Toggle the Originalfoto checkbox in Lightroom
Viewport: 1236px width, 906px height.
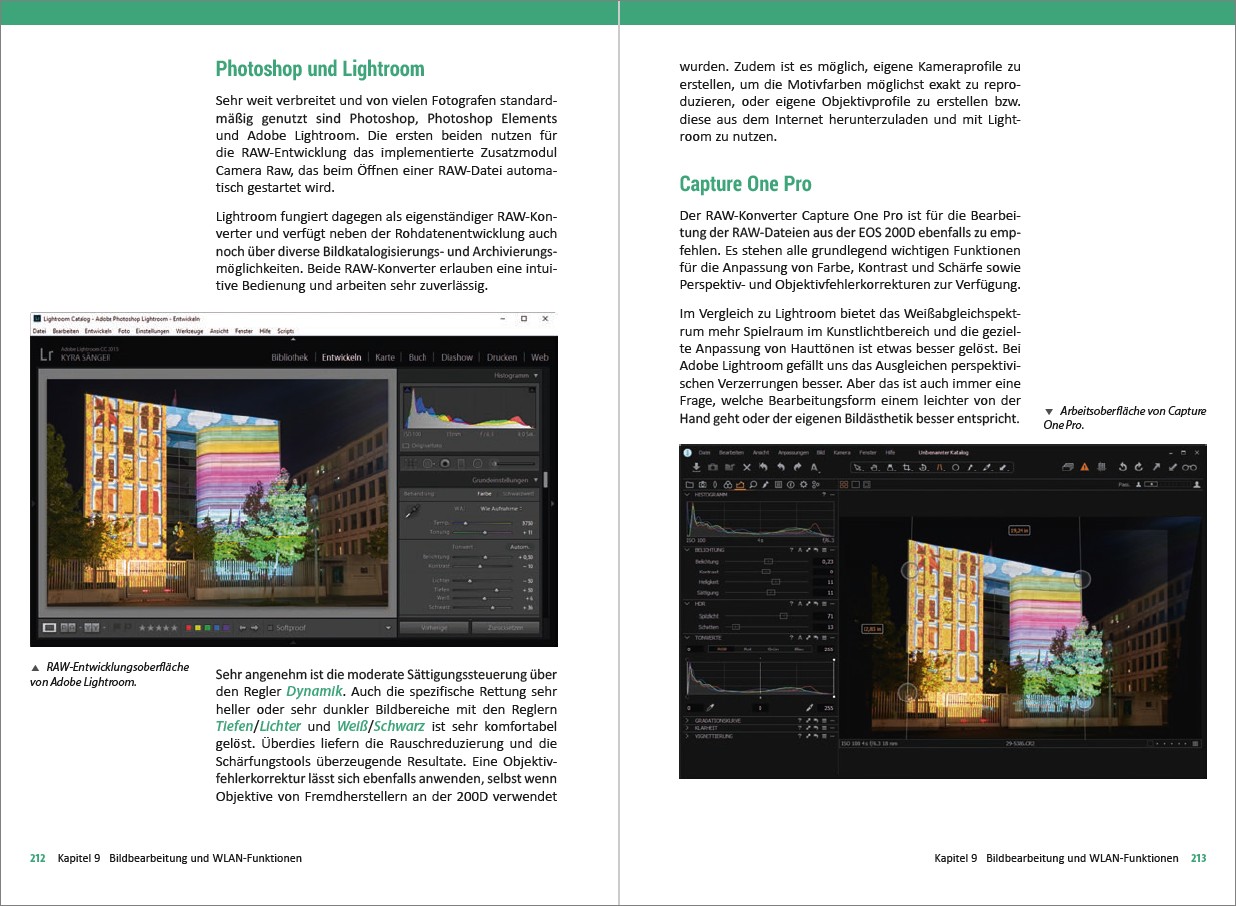pyautogui.click(x=405, y=446)
